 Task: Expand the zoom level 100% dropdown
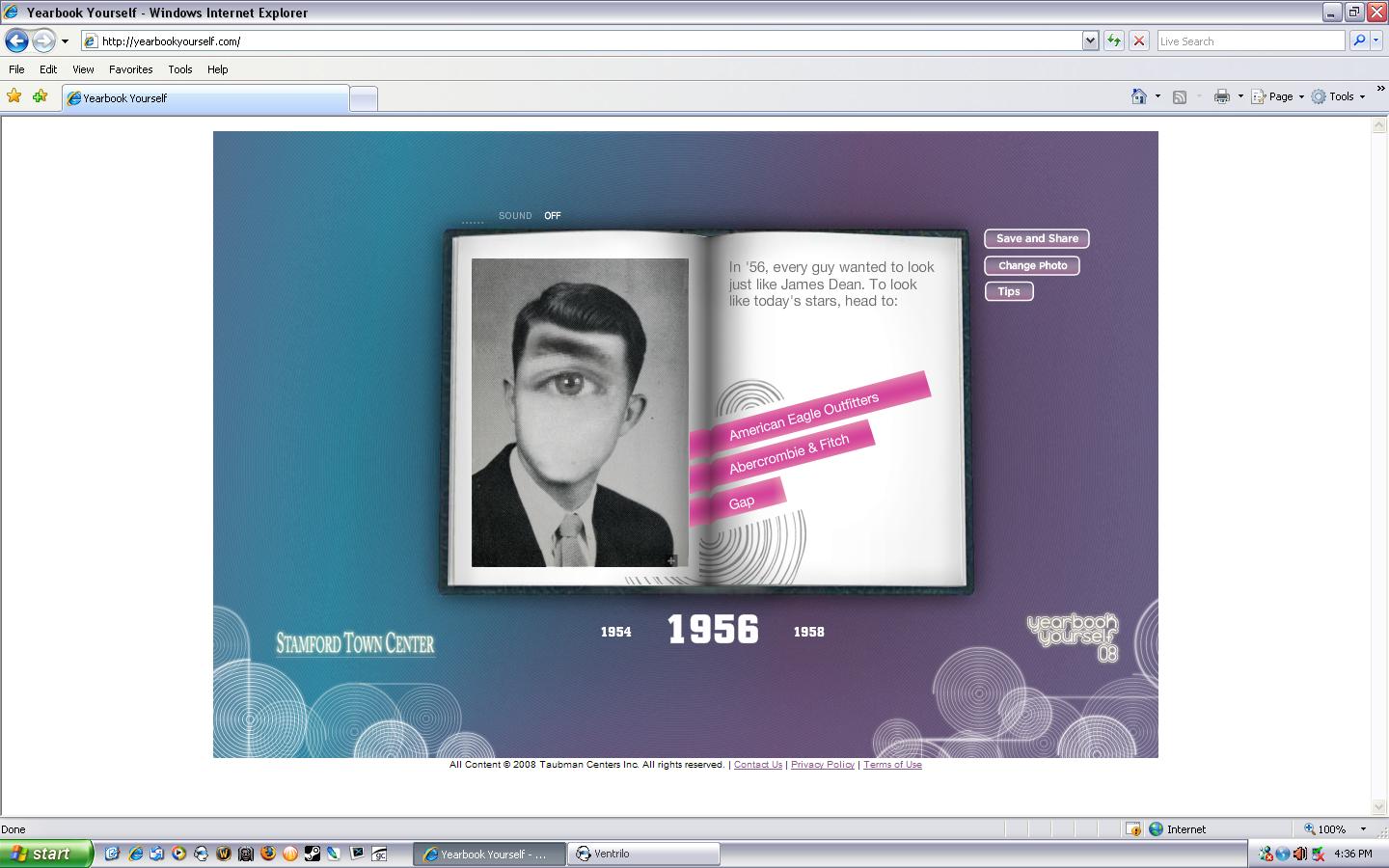1362,829
